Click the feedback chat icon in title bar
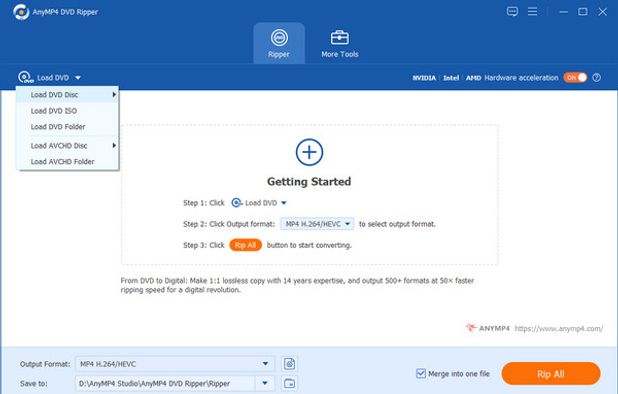 point(512,11)
